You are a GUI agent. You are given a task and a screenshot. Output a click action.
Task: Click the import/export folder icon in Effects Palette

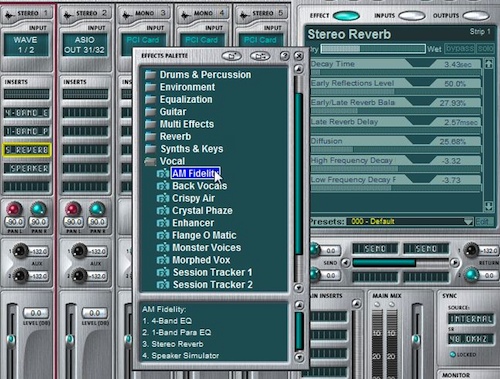pos(260,56)
